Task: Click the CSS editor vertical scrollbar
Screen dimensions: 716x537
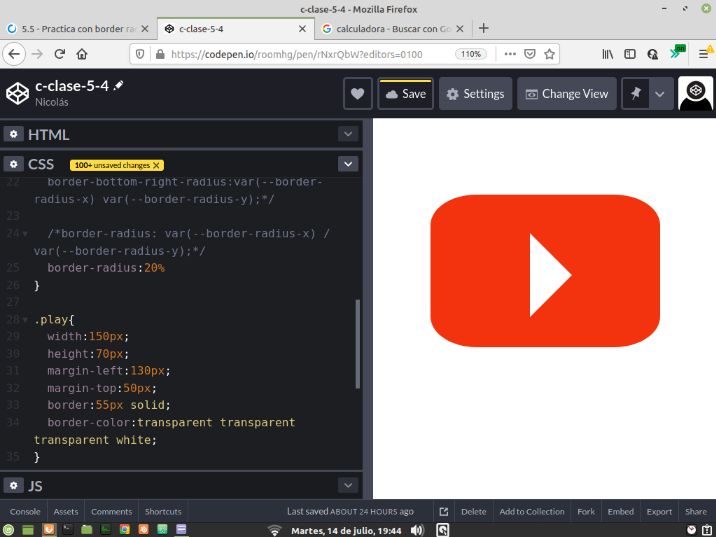Action: (x=358, y=343)
